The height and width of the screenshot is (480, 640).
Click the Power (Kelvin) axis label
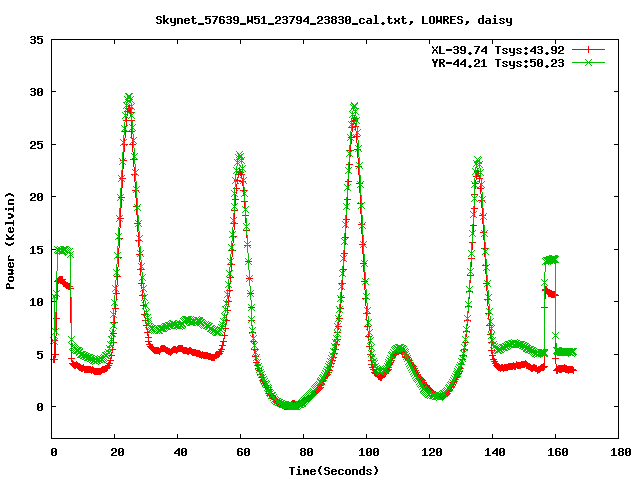click(x=10, y=241)
